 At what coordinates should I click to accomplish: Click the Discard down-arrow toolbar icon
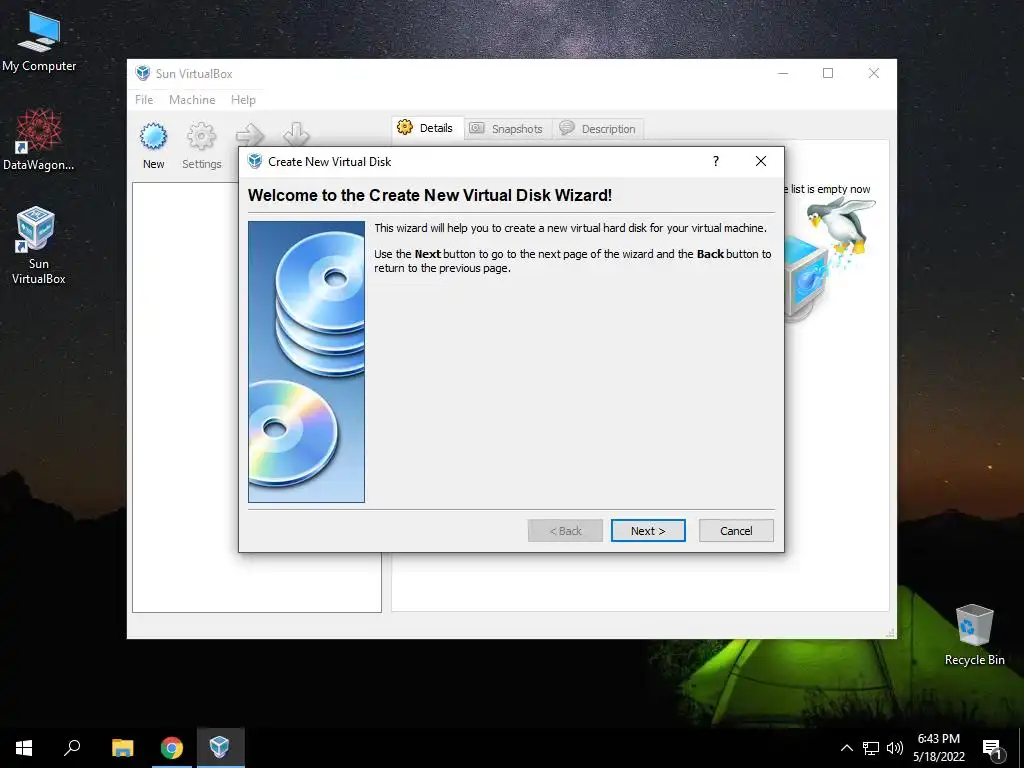point(296,134)
